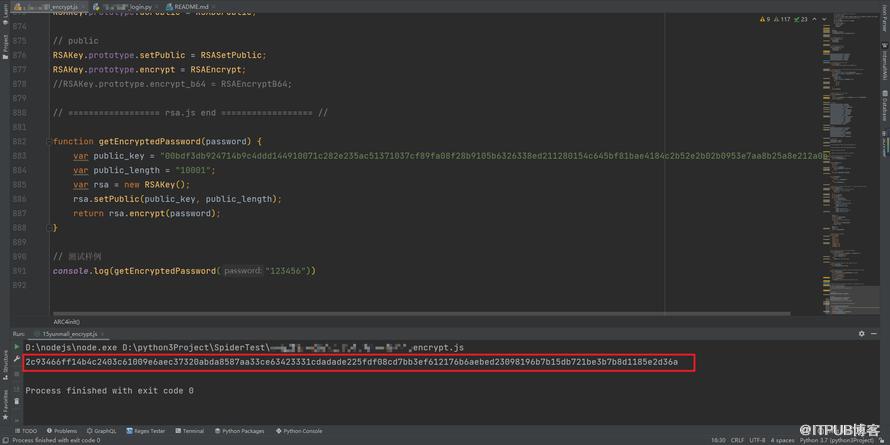890x445 pixels.
Task: Click the encrypted hex output line
Action: coord(351,362)
